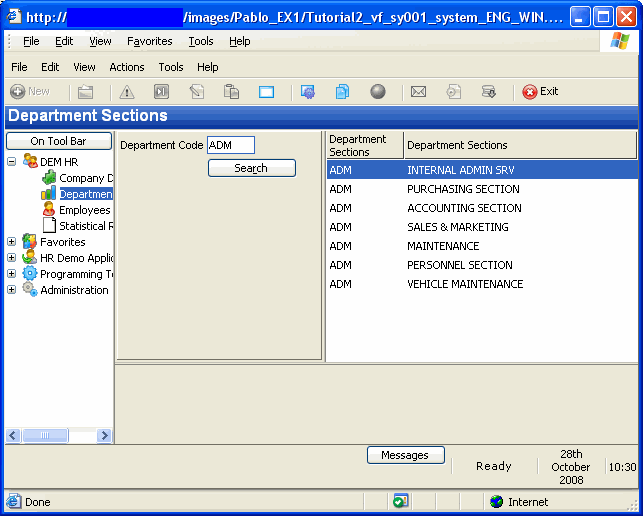Screen dimensions: 643x516
Task: Select Company in the tree
Action: coord(86,178)
